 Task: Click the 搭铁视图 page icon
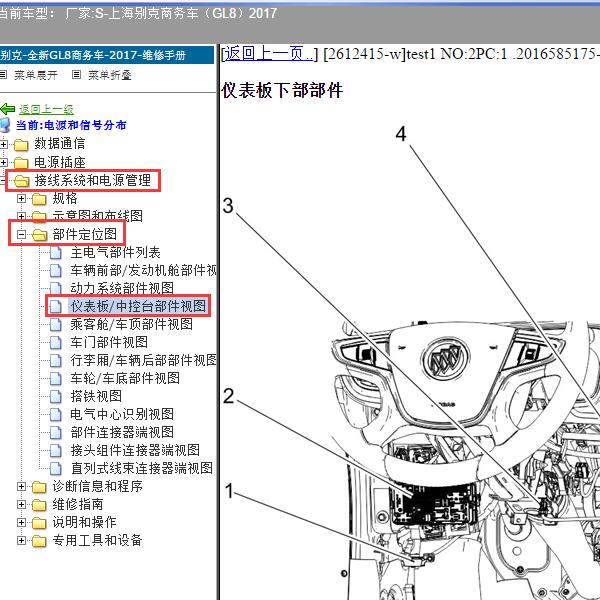click(x=56, y=396)
